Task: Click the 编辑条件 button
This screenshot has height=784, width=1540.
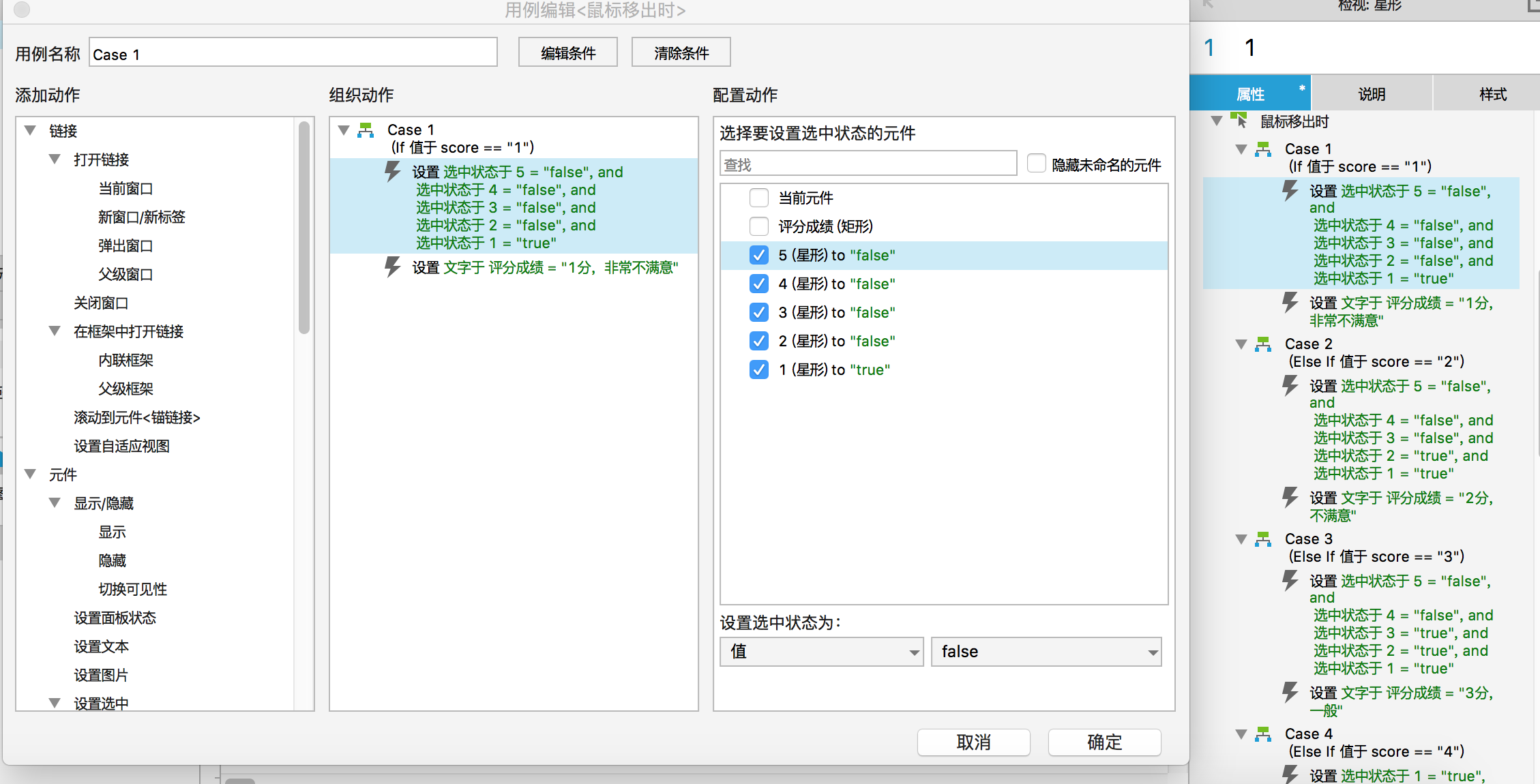Action: pyautogui.click(x=567, y=52)
